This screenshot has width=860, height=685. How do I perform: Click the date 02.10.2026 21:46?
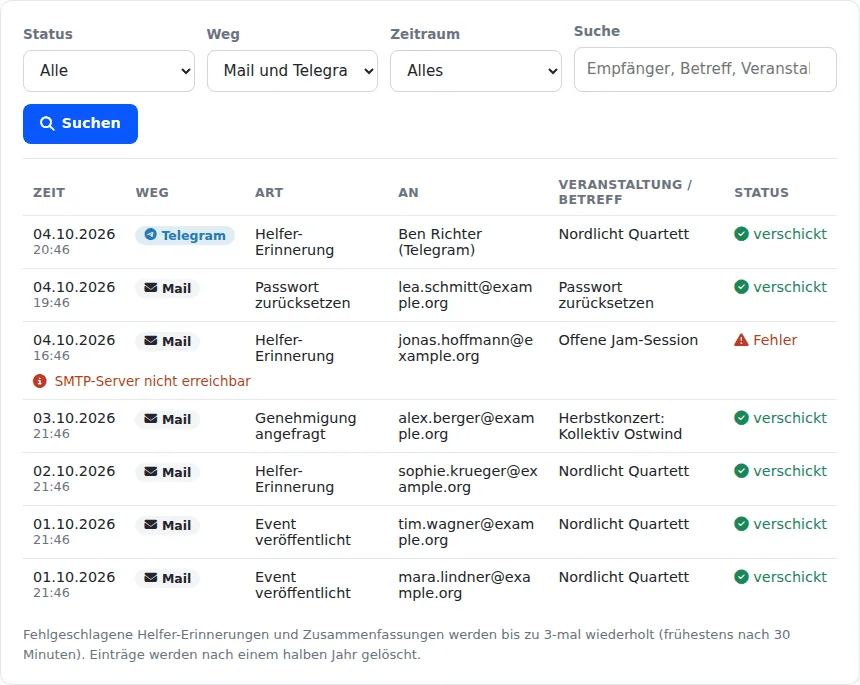74,479
